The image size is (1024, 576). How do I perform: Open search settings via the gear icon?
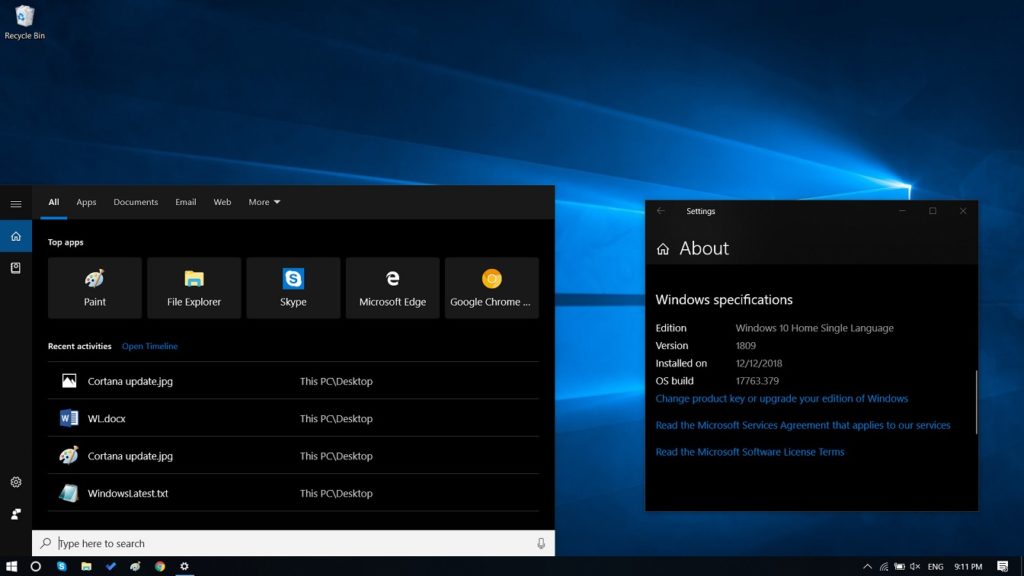15,481
